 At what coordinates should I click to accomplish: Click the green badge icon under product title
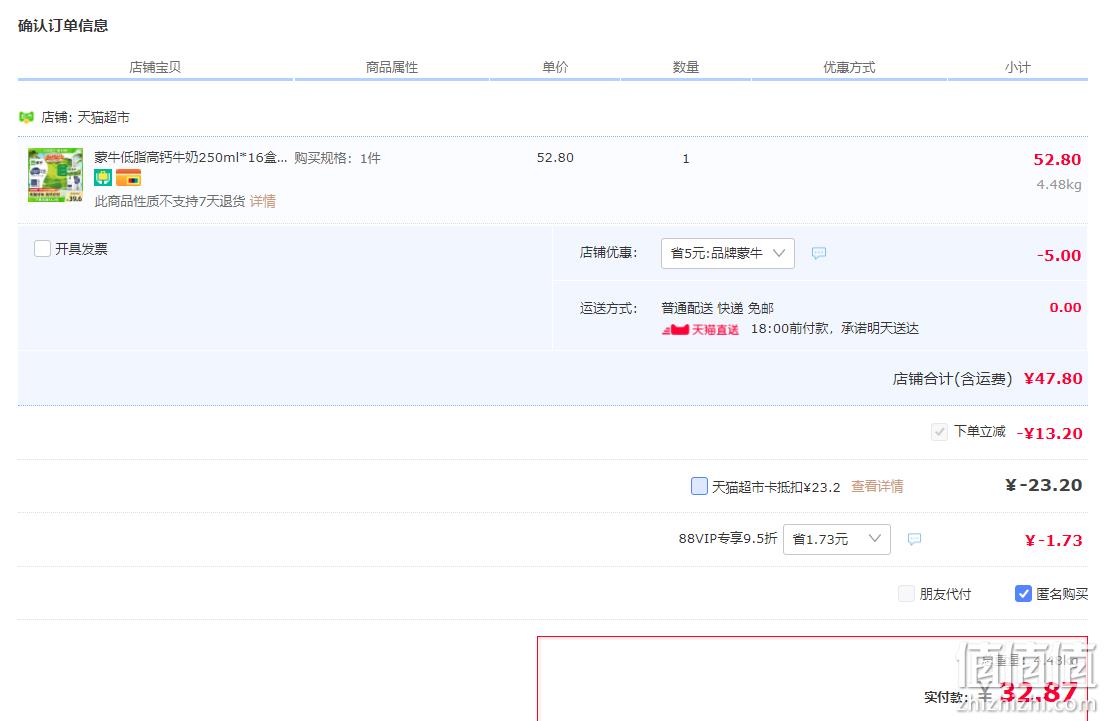103,177
